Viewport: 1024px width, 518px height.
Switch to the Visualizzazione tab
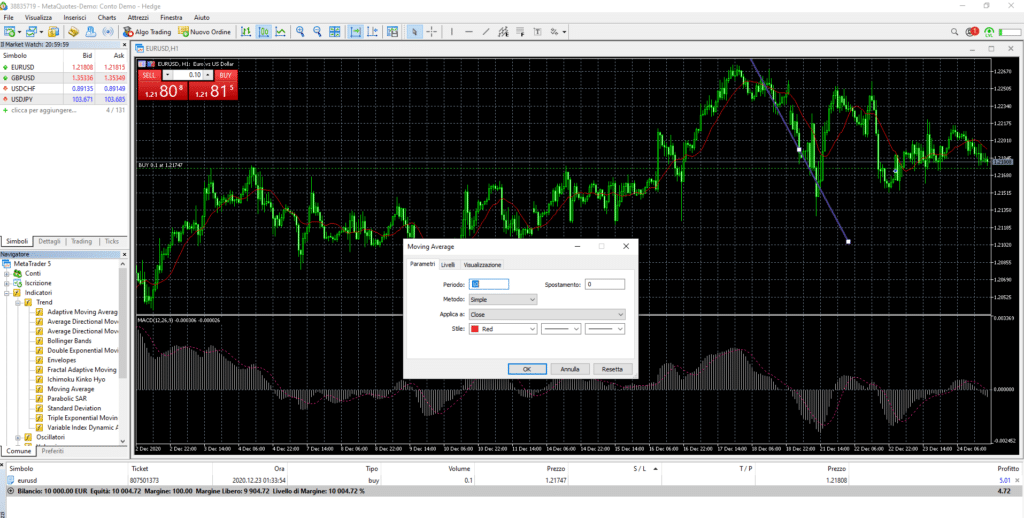click(x=482, y=265)
